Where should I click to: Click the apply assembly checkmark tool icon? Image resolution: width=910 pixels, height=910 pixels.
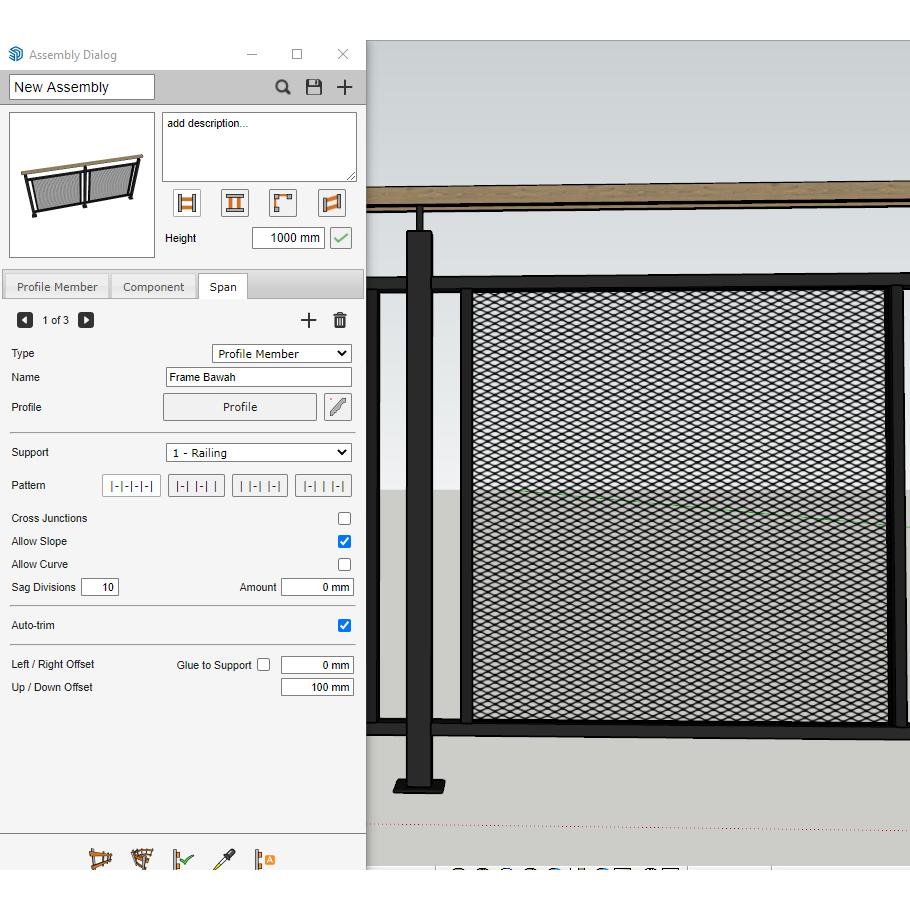click(182, 858)
